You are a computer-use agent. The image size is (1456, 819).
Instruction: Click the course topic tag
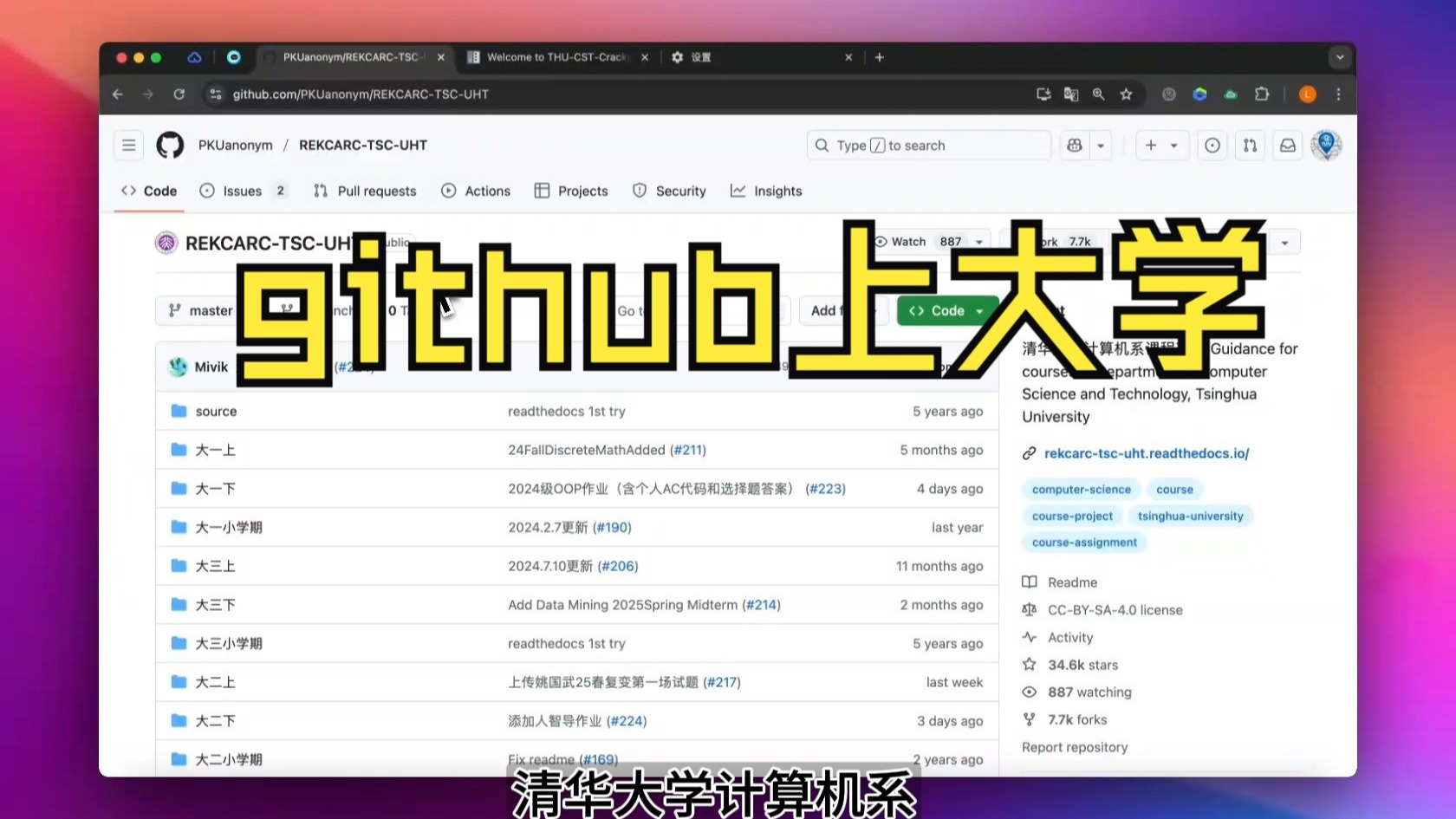pos(1174,490)
